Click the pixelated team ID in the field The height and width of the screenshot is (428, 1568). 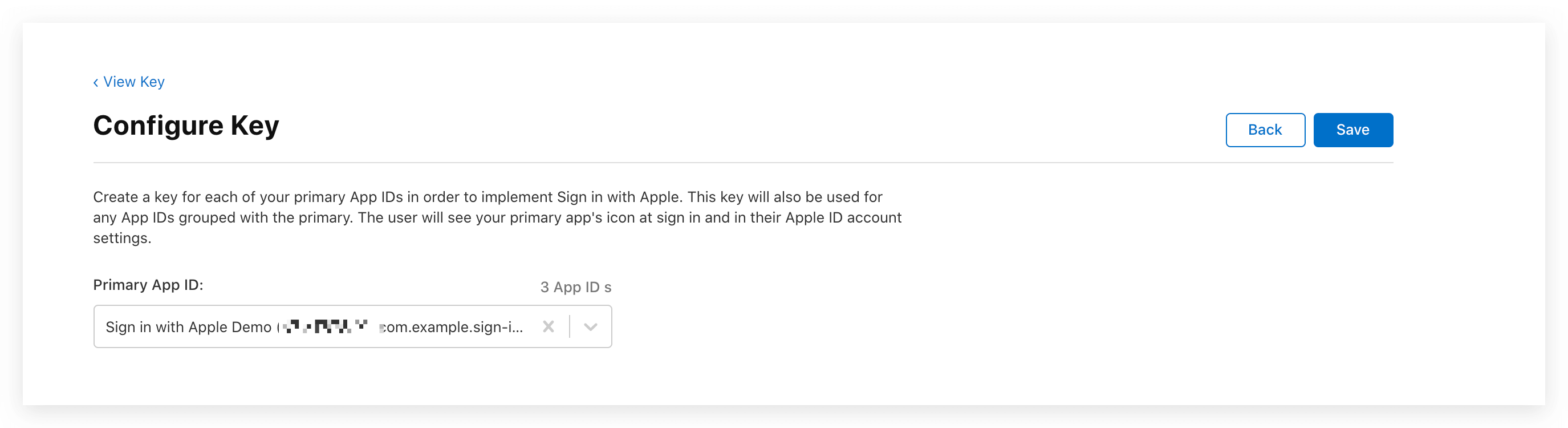tap(326, 327)
